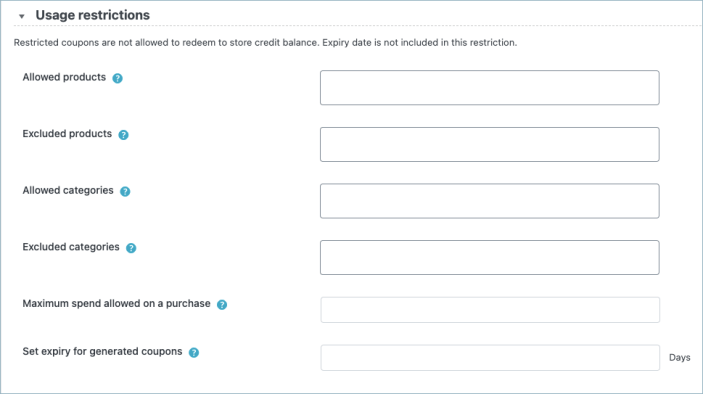The image size is (703, 394).
Task: Select the expiry days input field
Action: point(490,358)
